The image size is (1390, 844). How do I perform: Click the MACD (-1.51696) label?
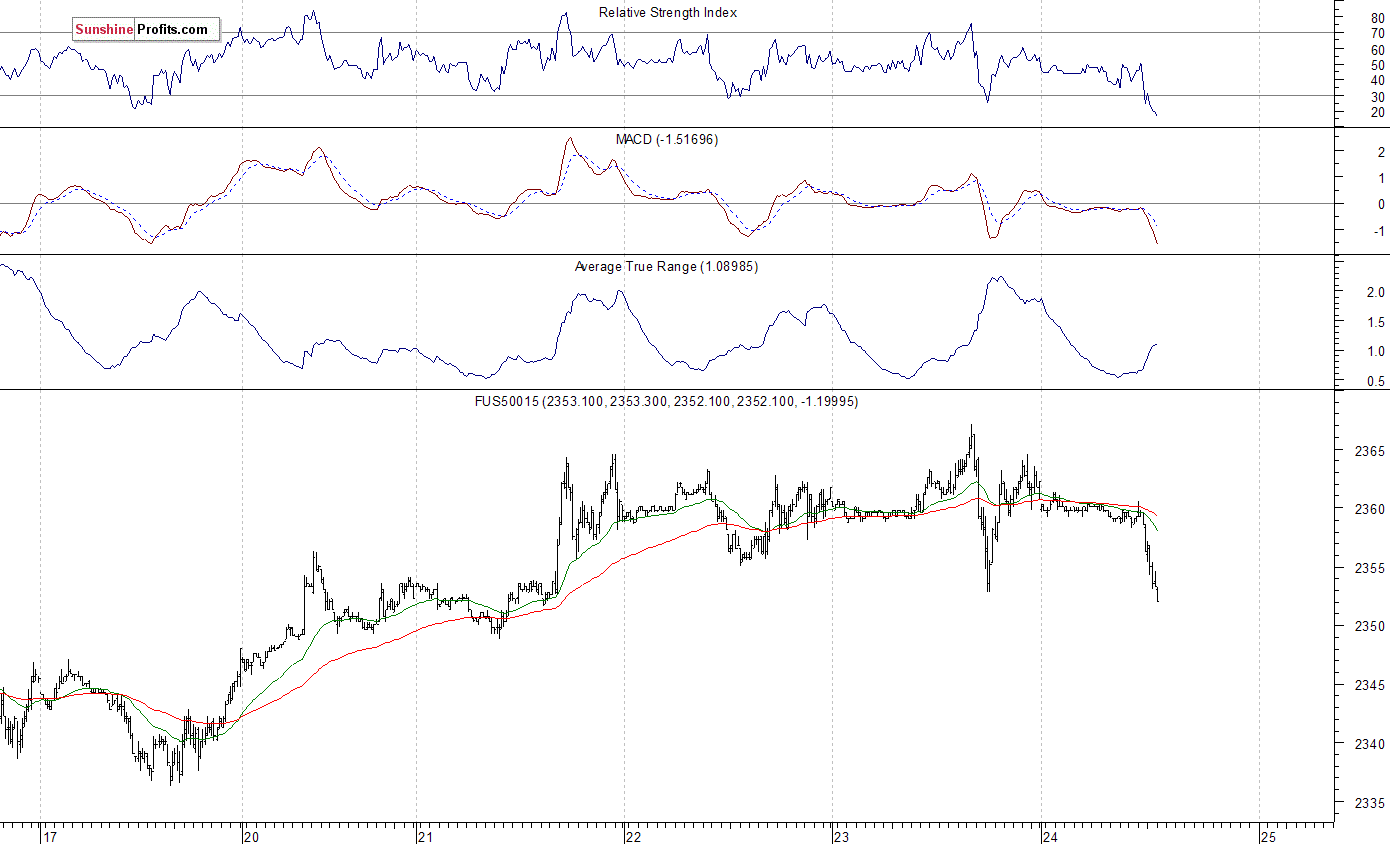click(x=669, y=140)
